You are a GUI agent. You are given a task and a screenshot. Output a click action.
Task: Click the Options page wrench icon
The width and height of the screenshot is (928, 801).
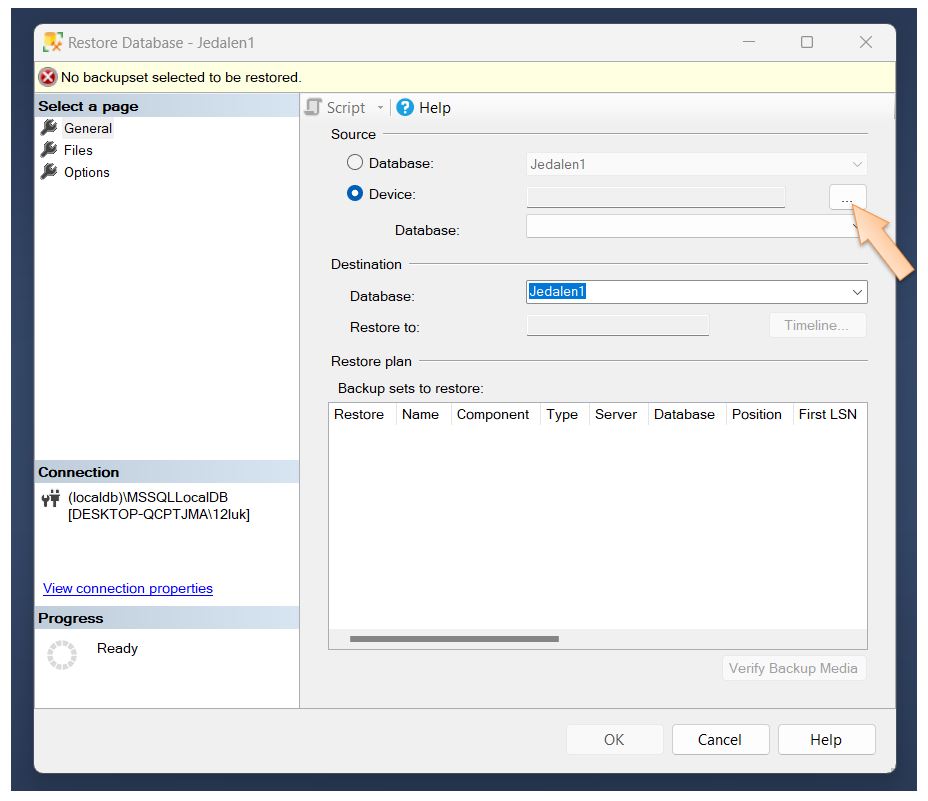coord(49,172)
